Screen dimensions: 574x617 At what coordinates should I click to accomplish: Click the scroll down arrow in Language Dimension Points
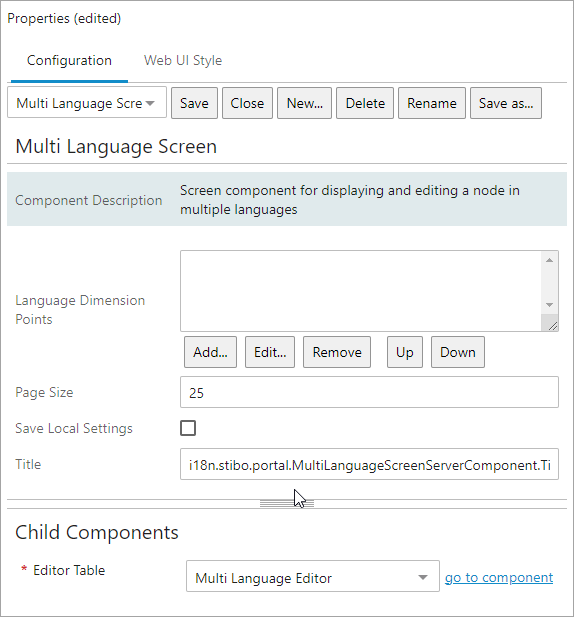pyautogui.click(x=549, y=305)
